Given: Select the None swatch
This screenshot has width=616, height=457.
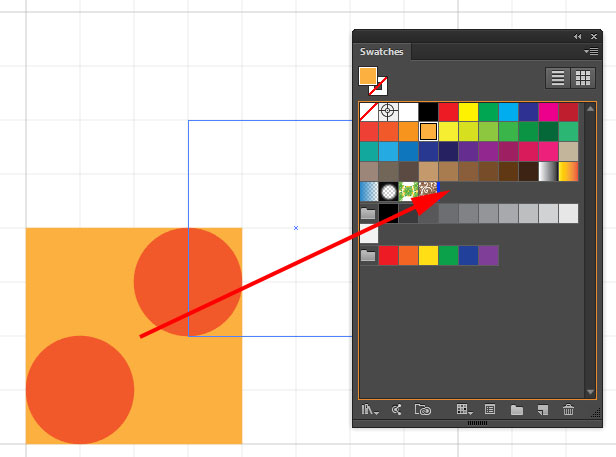Looking at the screenshot, I should 369,111.
